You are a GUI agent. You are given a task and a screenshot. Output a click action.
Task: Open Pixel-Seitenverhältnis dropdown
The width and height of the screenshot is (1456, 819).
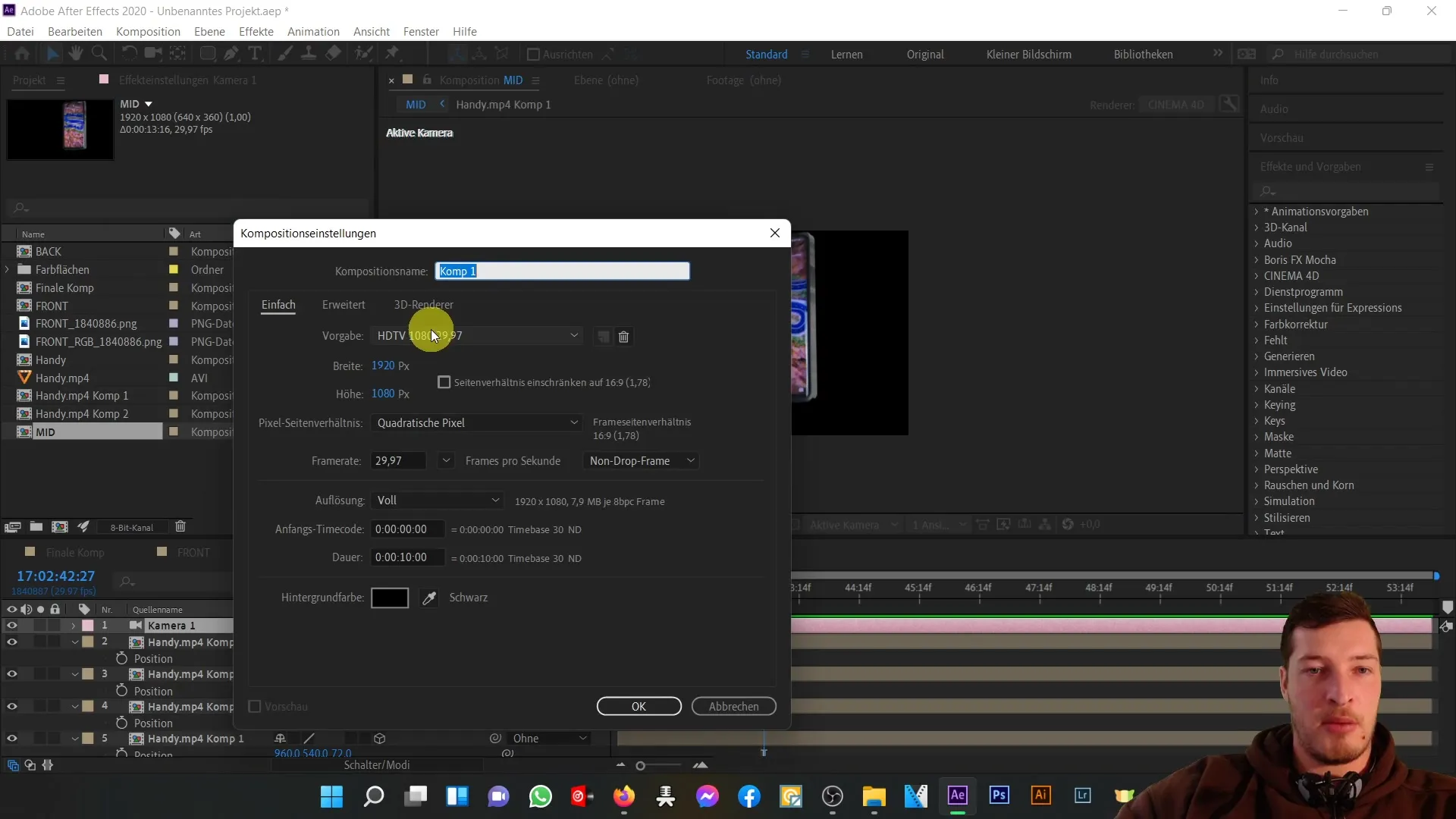(x=476, y=423)
